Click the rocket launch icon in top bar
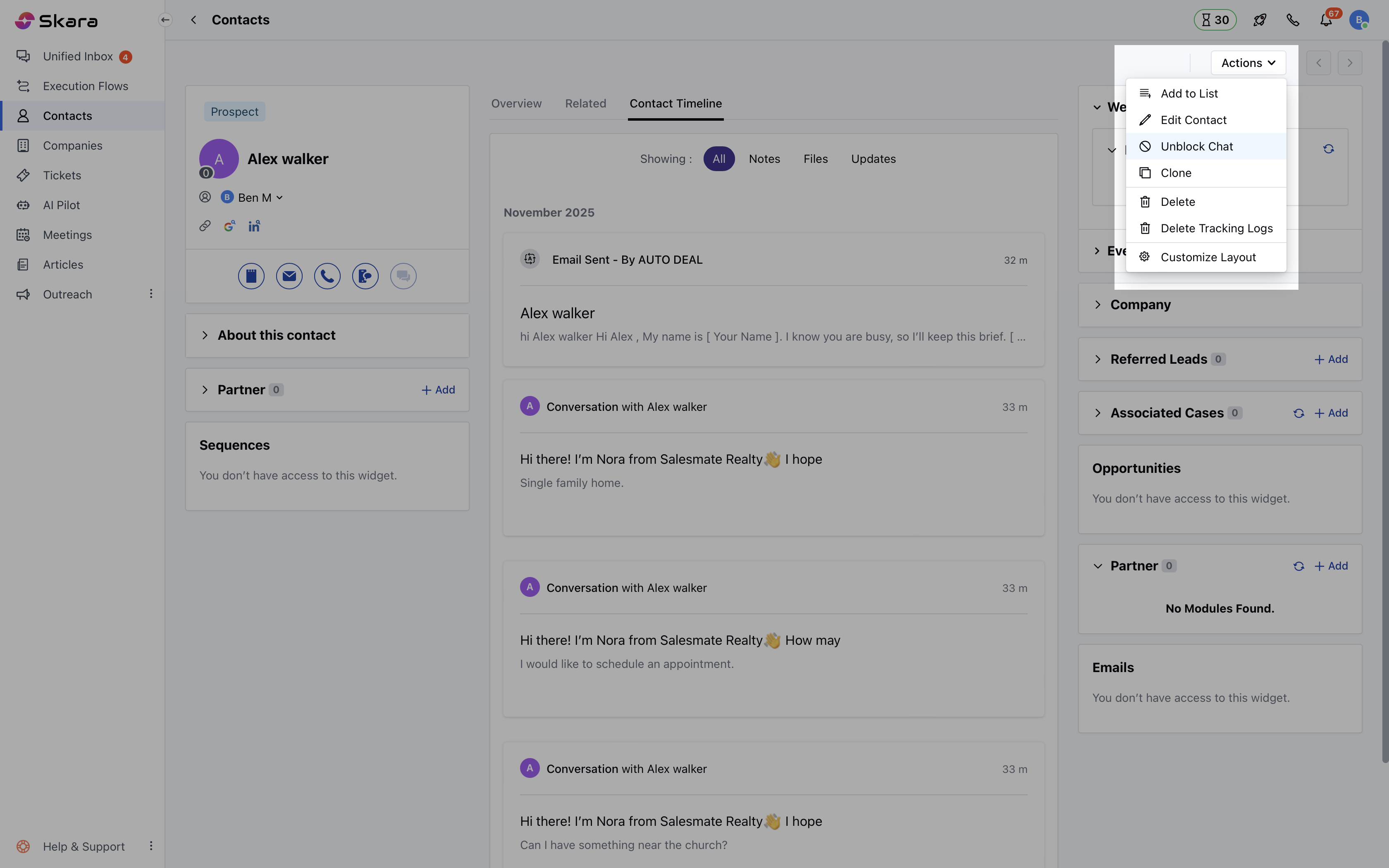1389x868 pixels. tap(1259, 19)
